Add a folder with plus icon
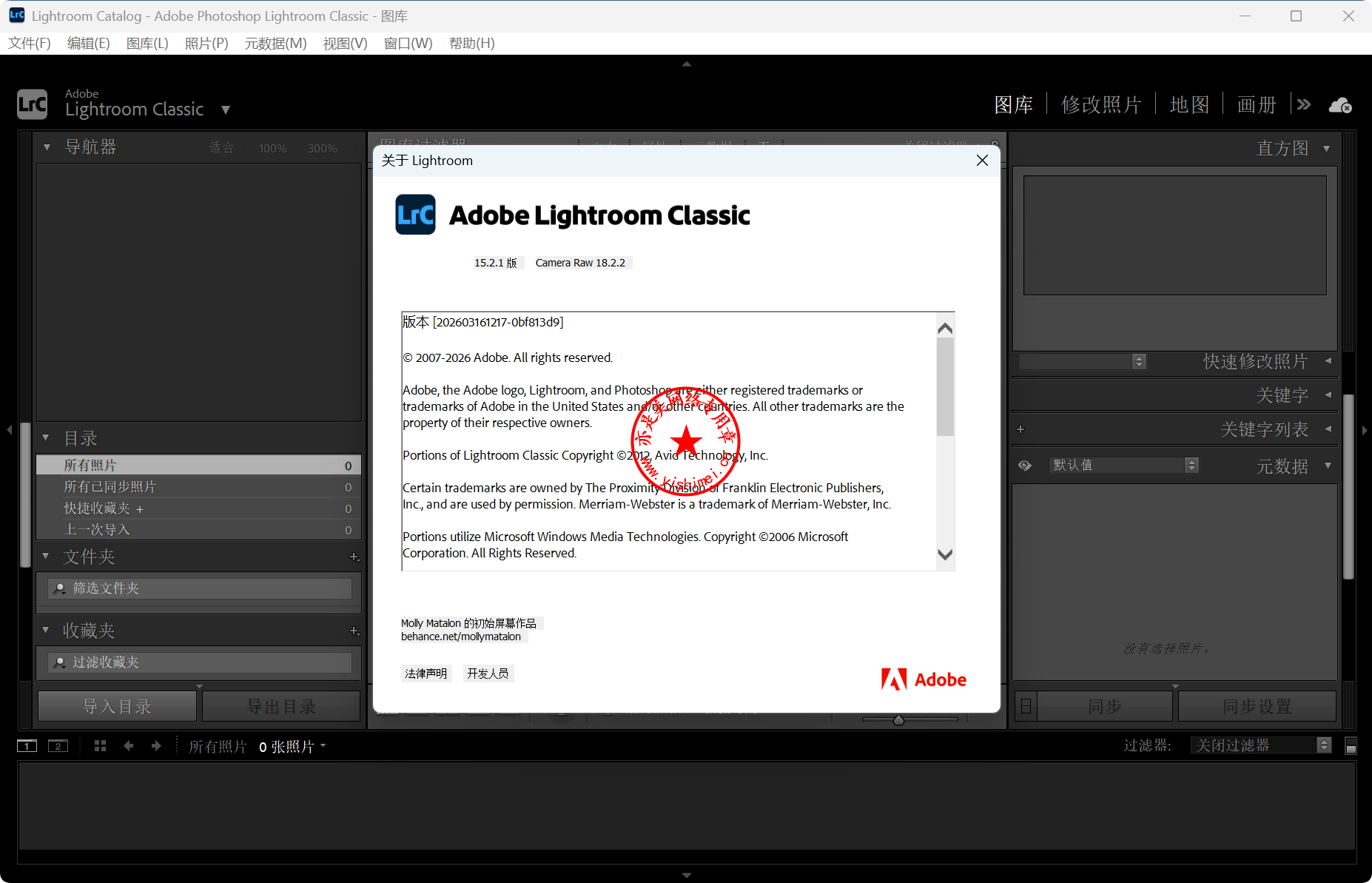The height and width of the screenshot is (883, 1372). [354, 557]
